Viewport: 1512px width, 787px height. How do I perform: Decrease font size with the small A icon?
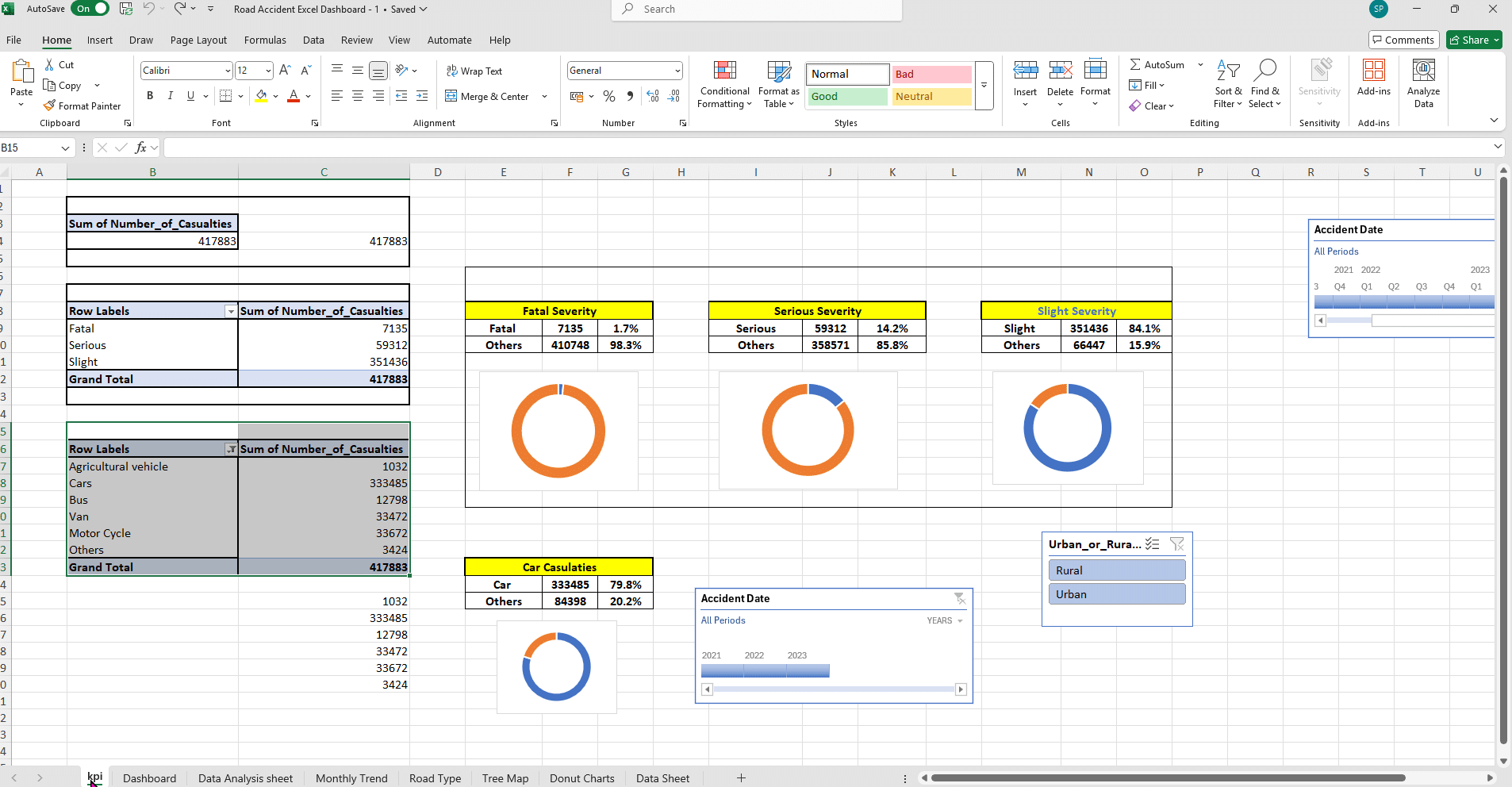(305, 71)
